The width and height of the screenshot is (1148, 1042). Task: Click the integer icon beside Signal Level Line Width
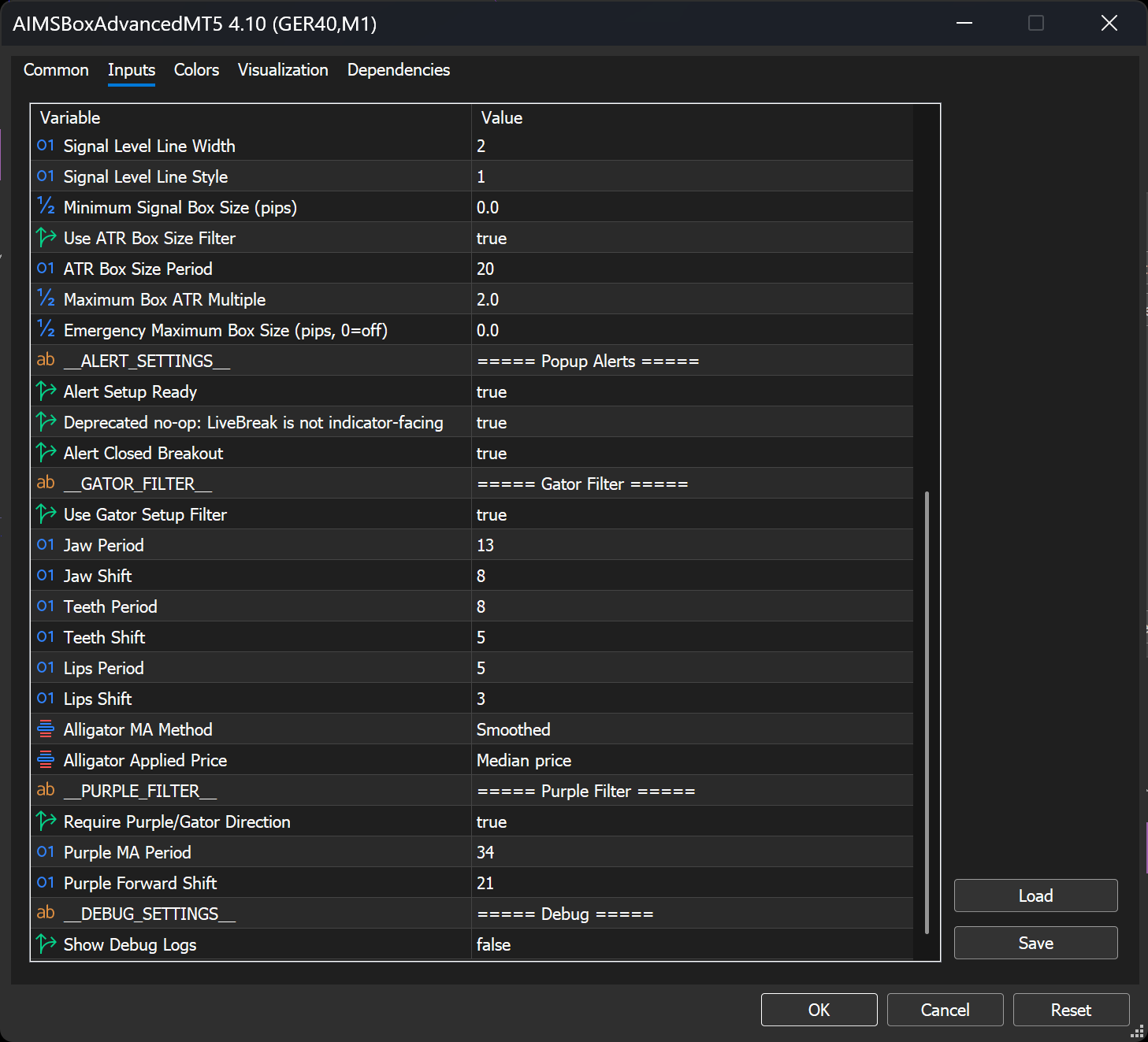point(46,146)
